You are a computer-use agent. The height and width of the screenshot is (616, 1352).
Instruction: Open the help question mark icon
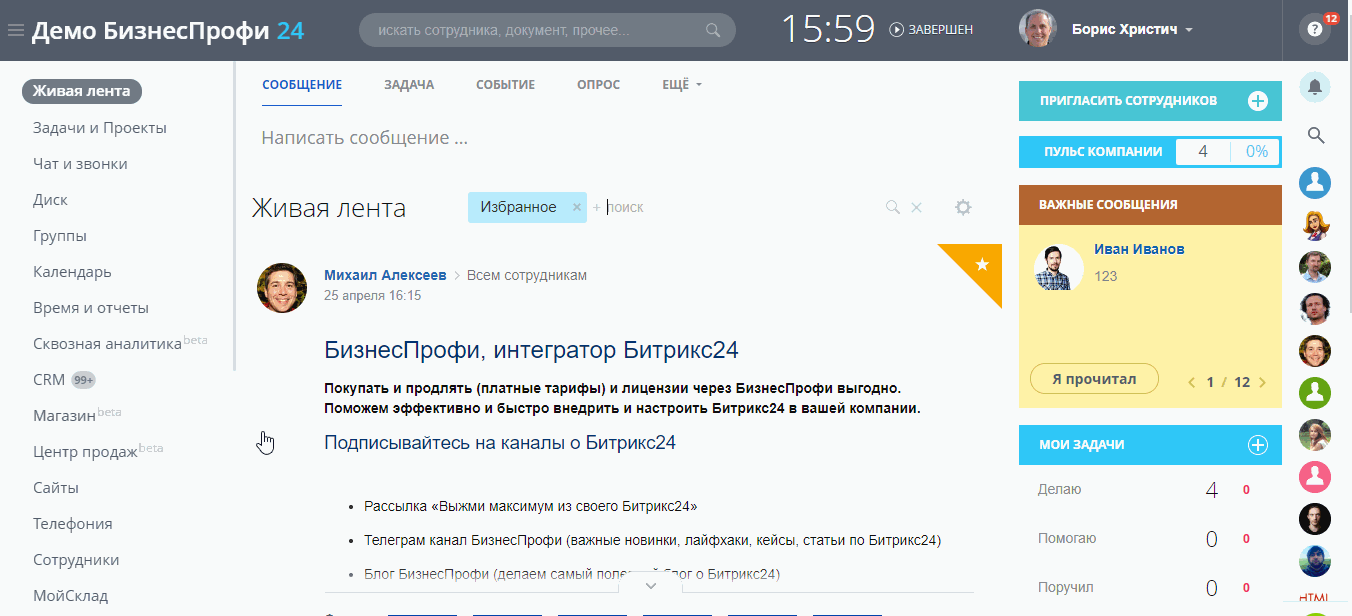[x=1315, y=29]
